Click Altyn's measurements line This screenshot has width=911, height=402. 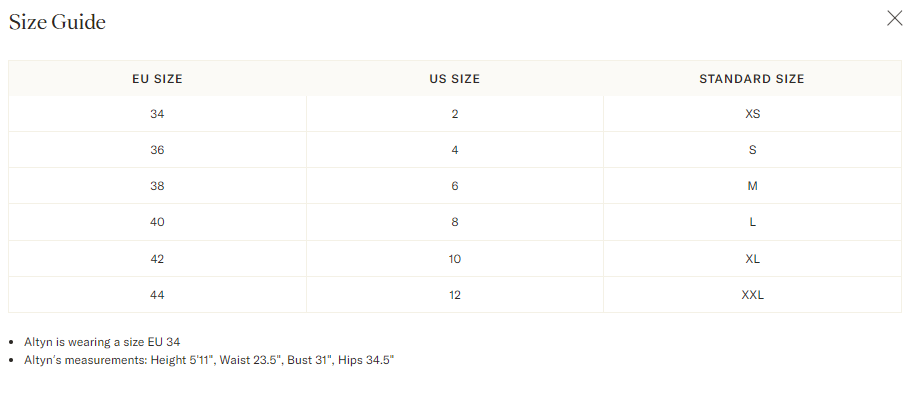[x=209, y=360]
